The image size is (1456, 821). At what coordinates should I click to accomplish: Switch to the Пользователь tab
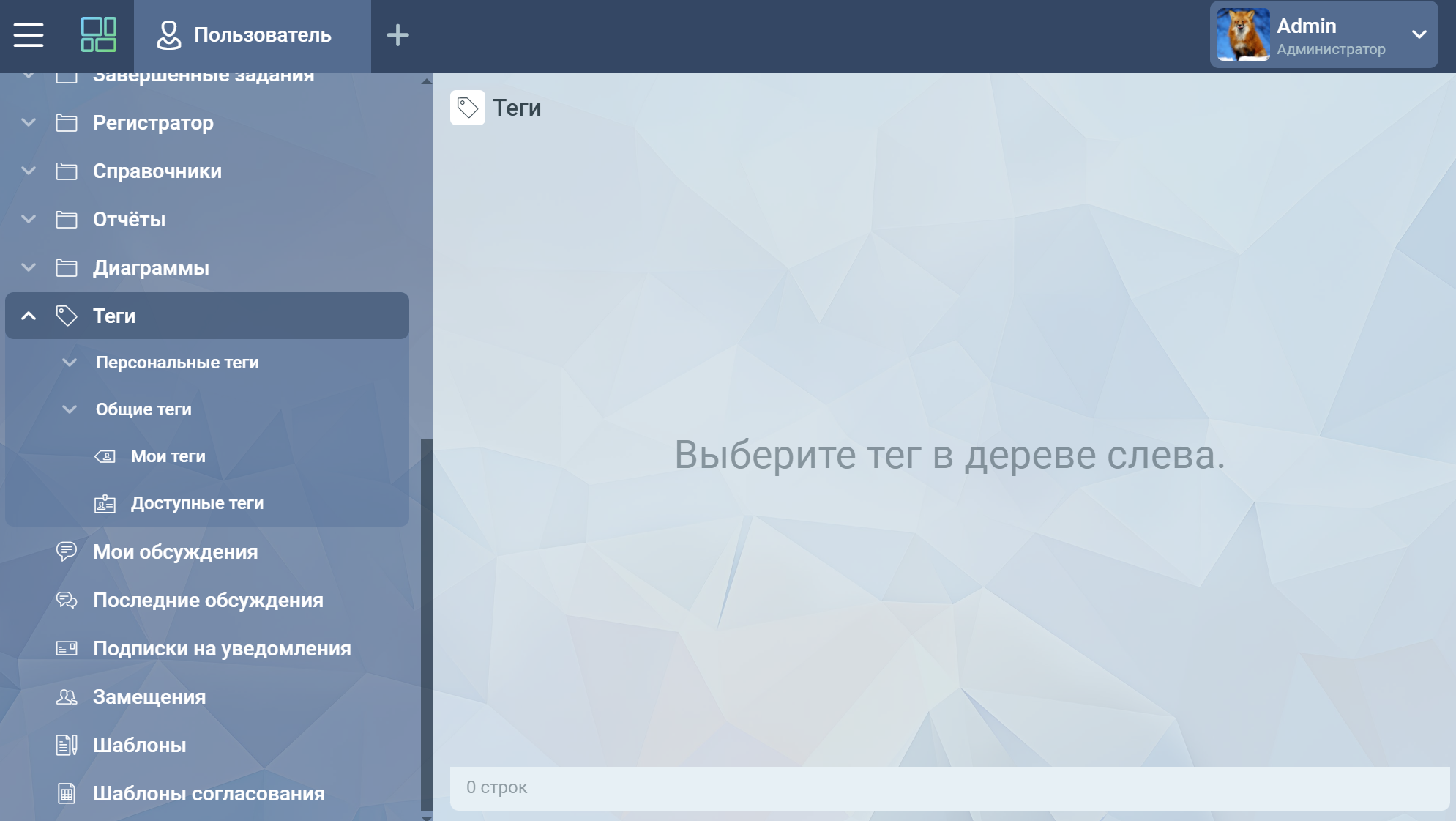(252, 35)
